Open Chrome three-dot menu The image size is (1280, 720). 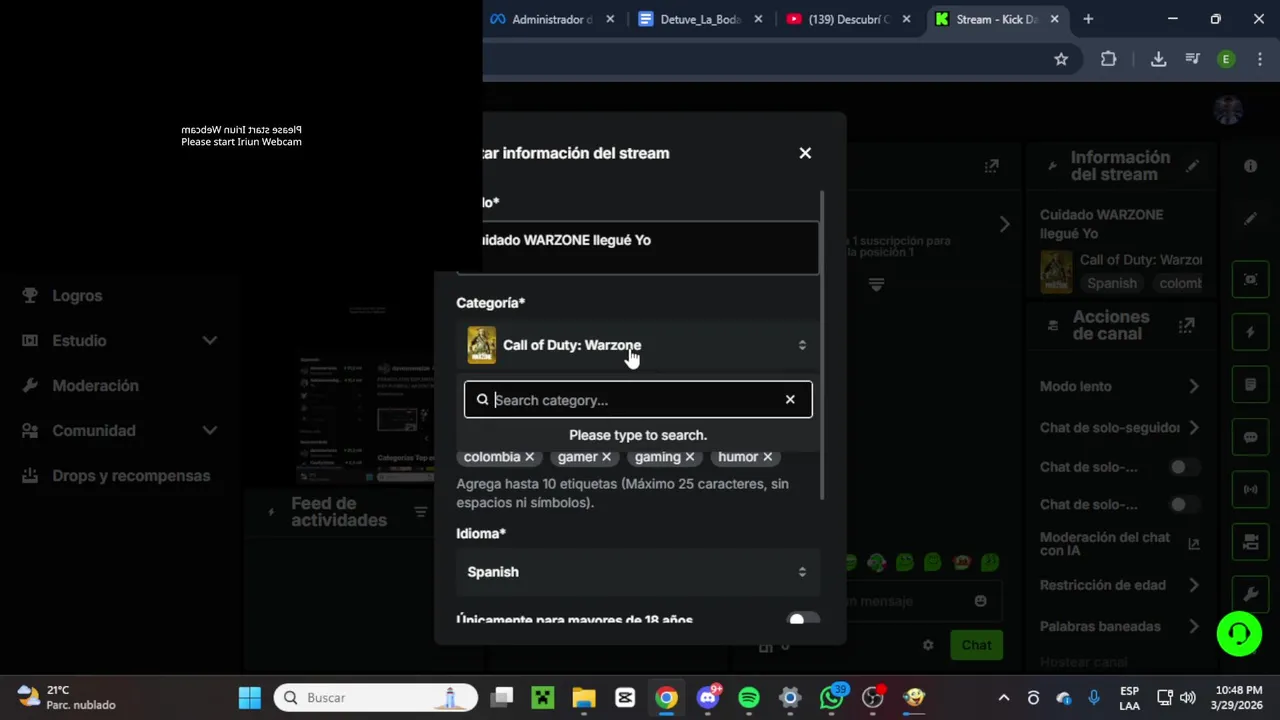coord(1259,59)
